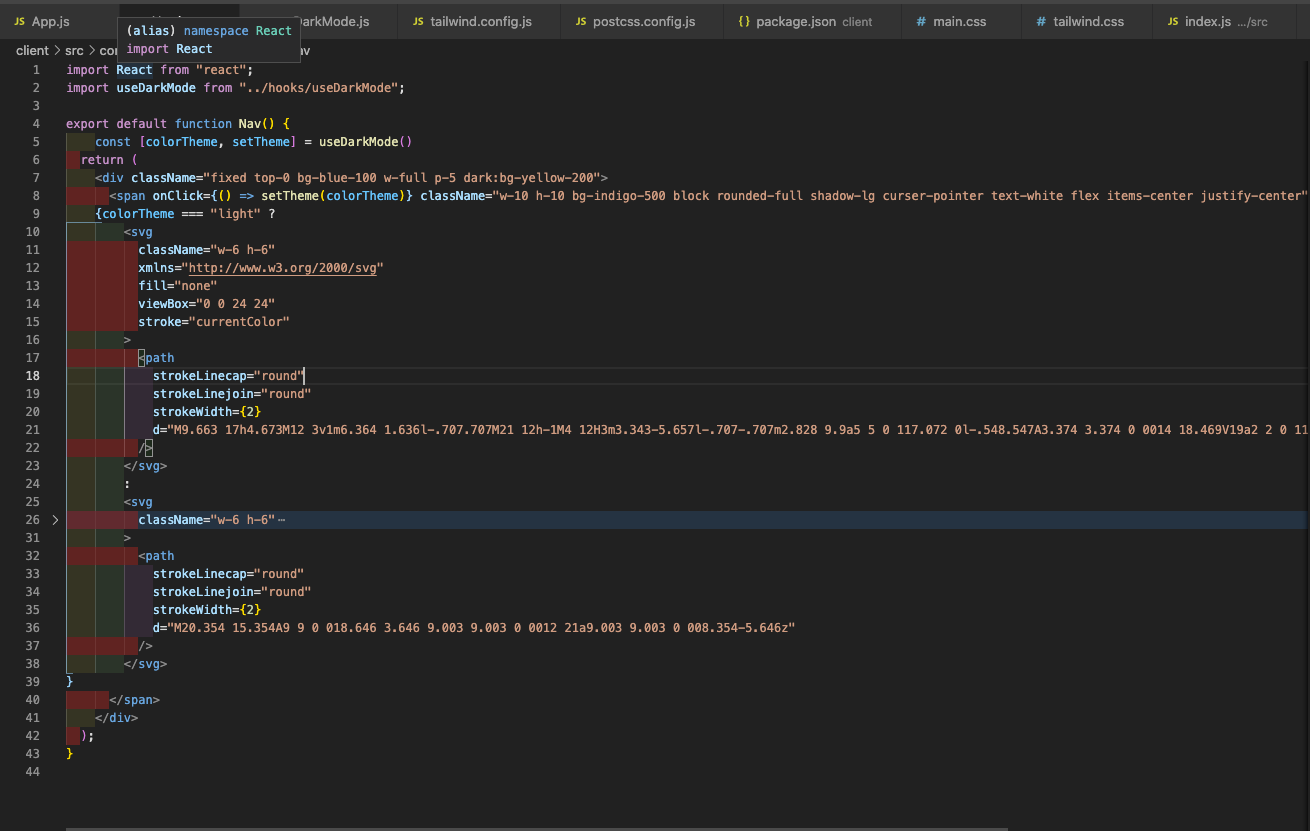1310x831 pixels.
Task: Click line number 18 in the gutter
Action: point(33,376)
